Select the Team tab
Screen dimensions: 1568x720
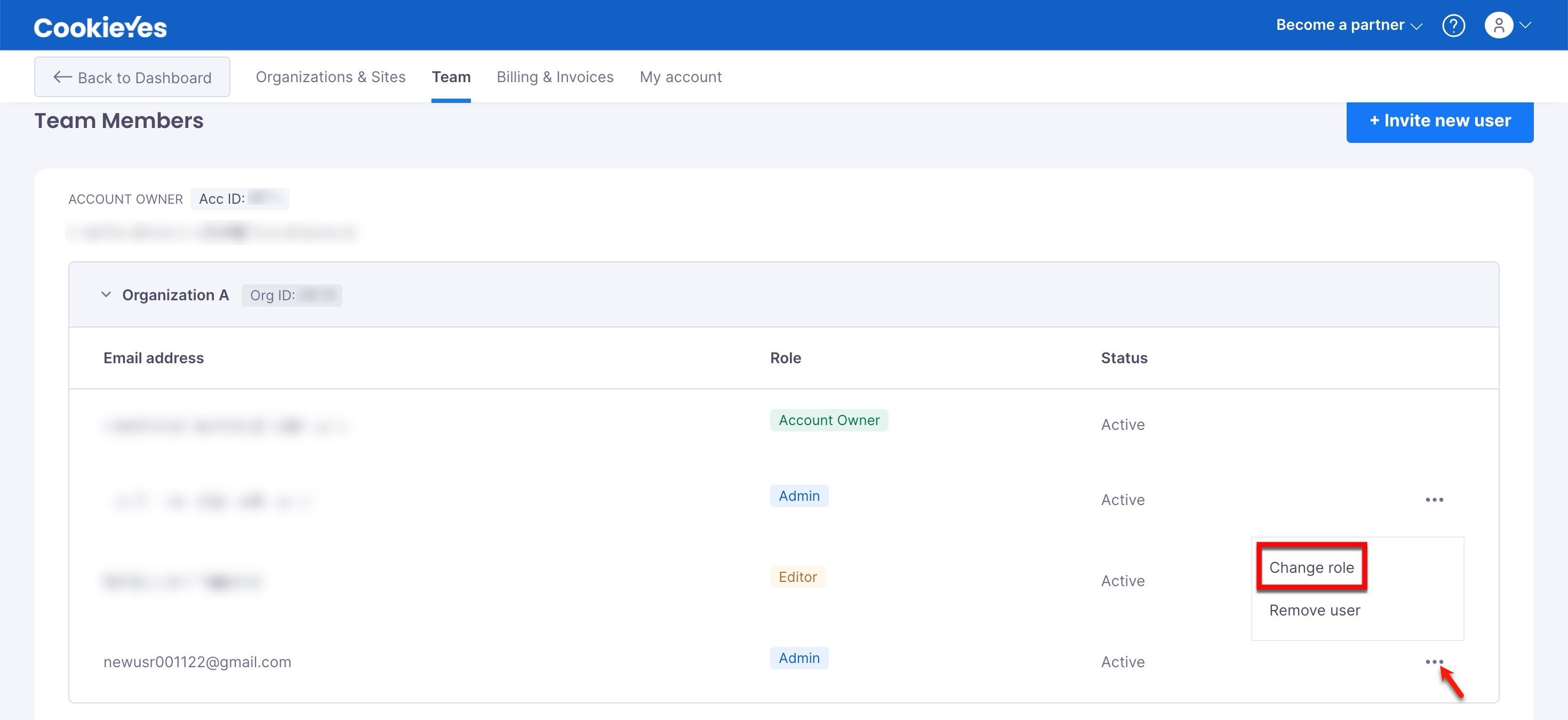click(x=451, y=77)
